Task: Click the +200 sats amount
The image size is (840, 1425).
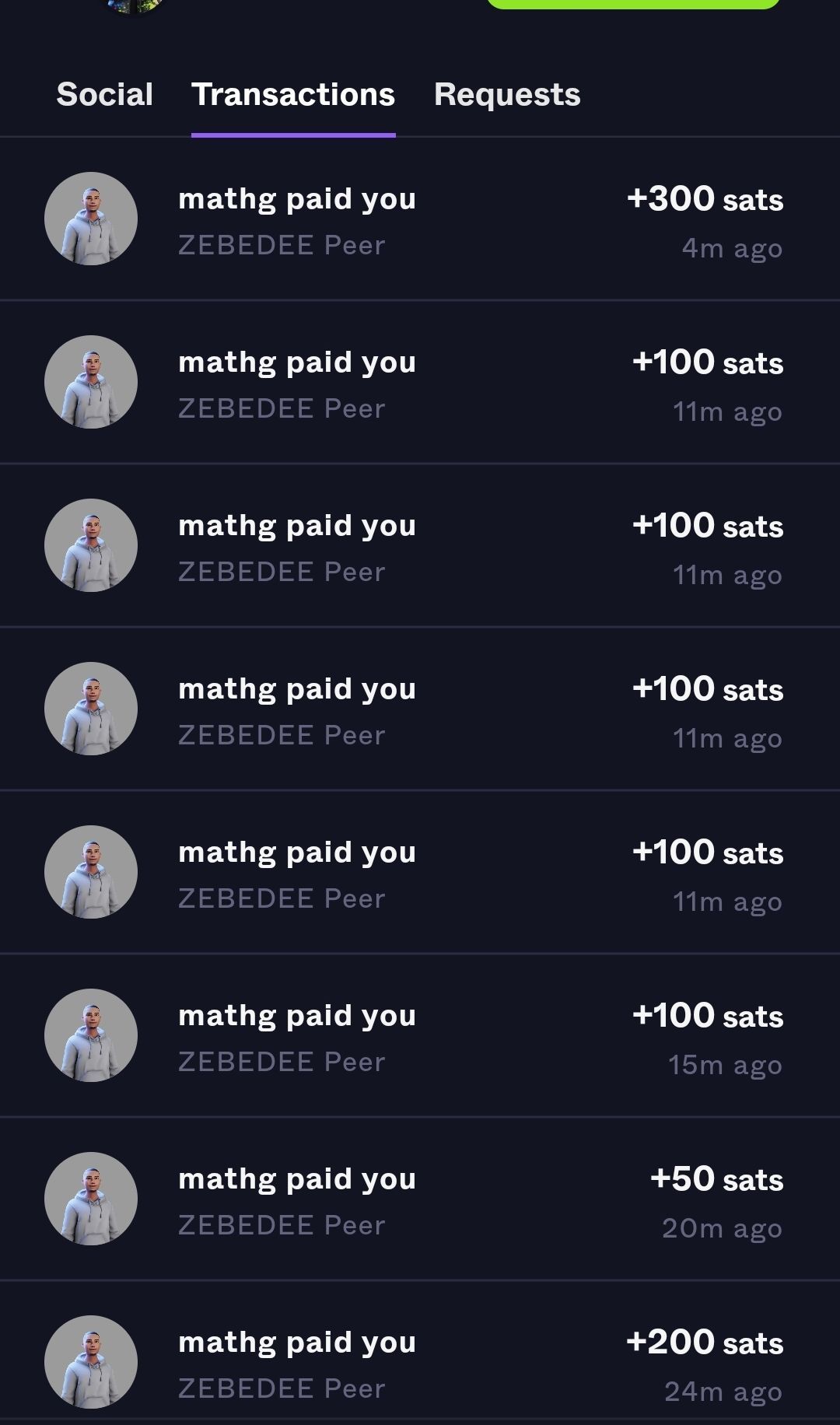Action: pos(705,1343)
